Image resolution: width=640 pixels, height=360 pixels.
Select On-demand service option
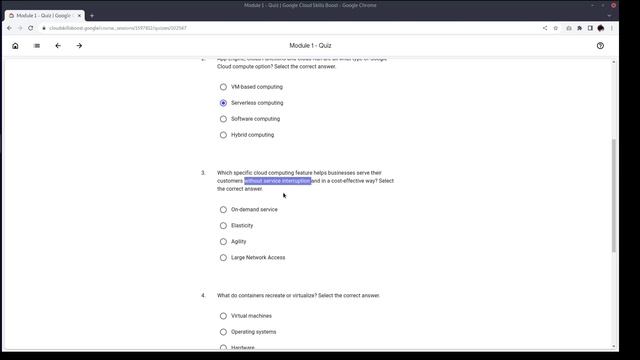[223, 209]
